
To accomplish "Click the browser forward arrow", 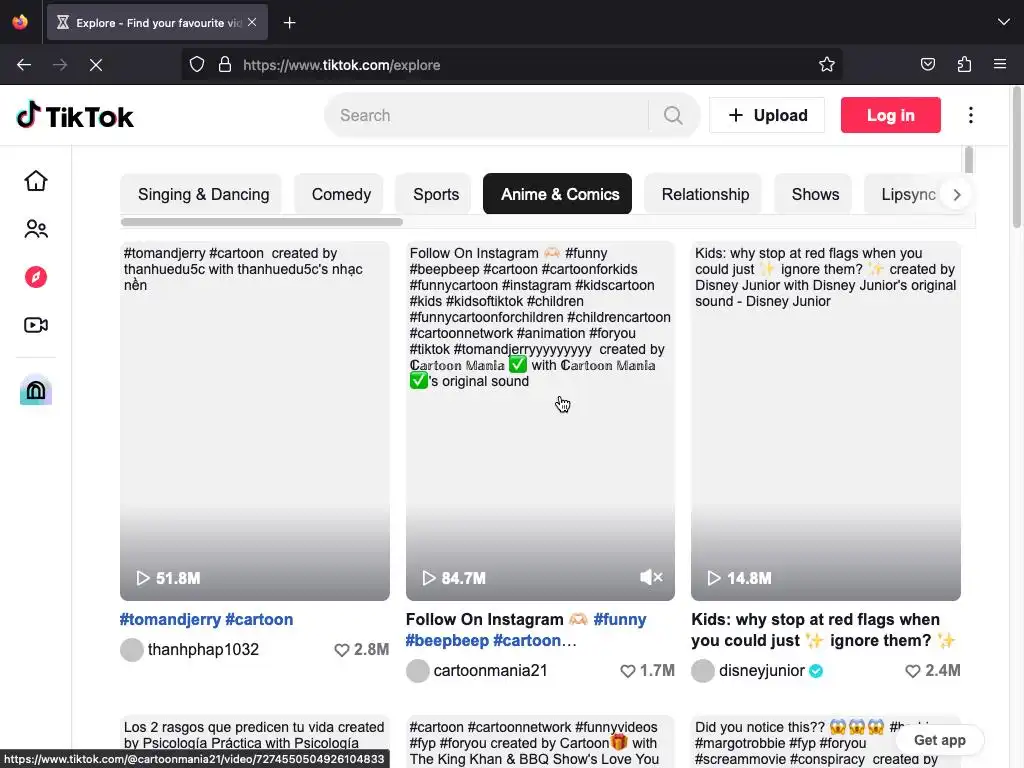I will pyautogui.click(x=60, y=65).
